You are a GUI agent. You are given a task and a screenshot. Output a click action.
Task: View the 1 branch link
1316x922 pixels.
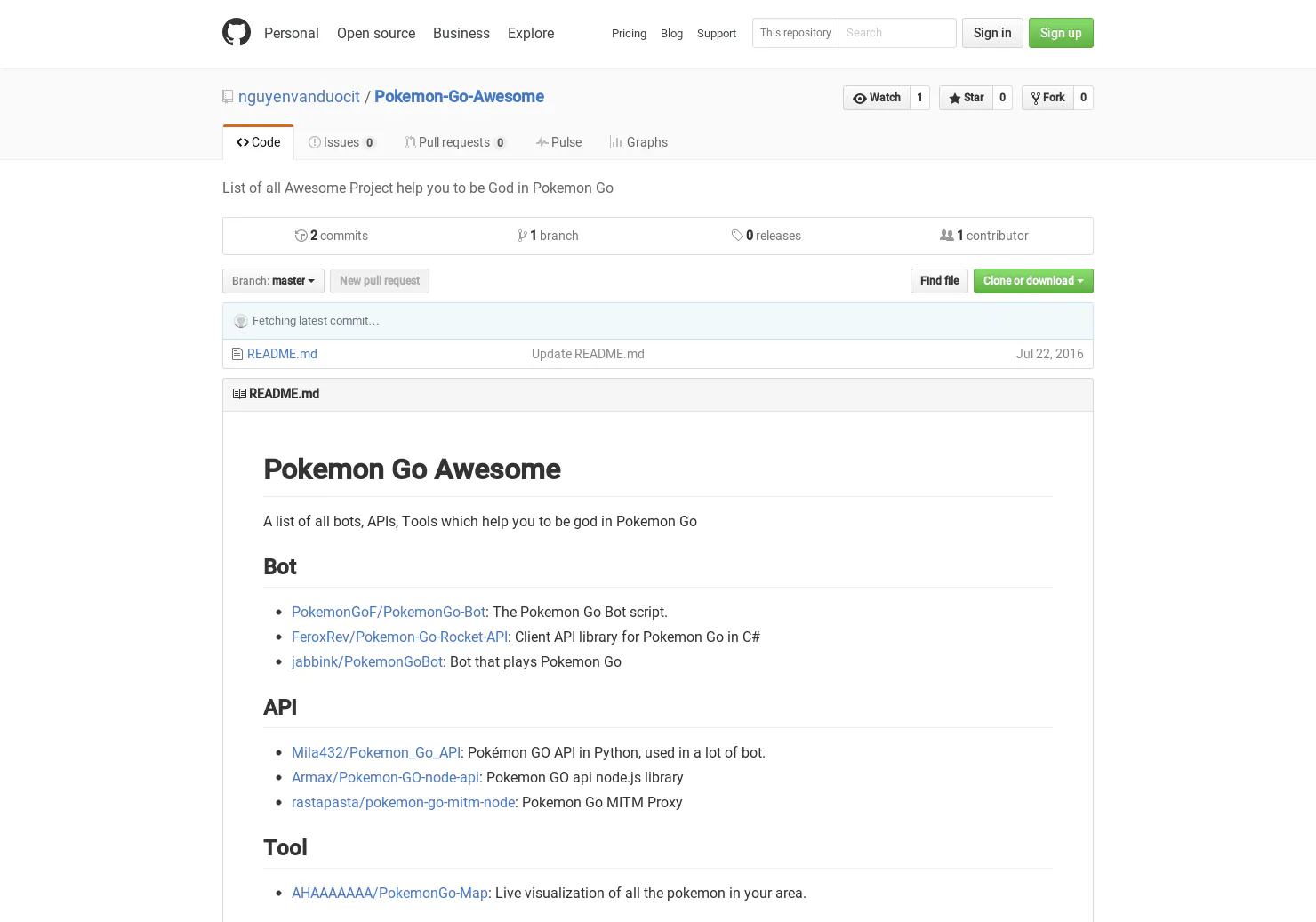click(549, 236)
